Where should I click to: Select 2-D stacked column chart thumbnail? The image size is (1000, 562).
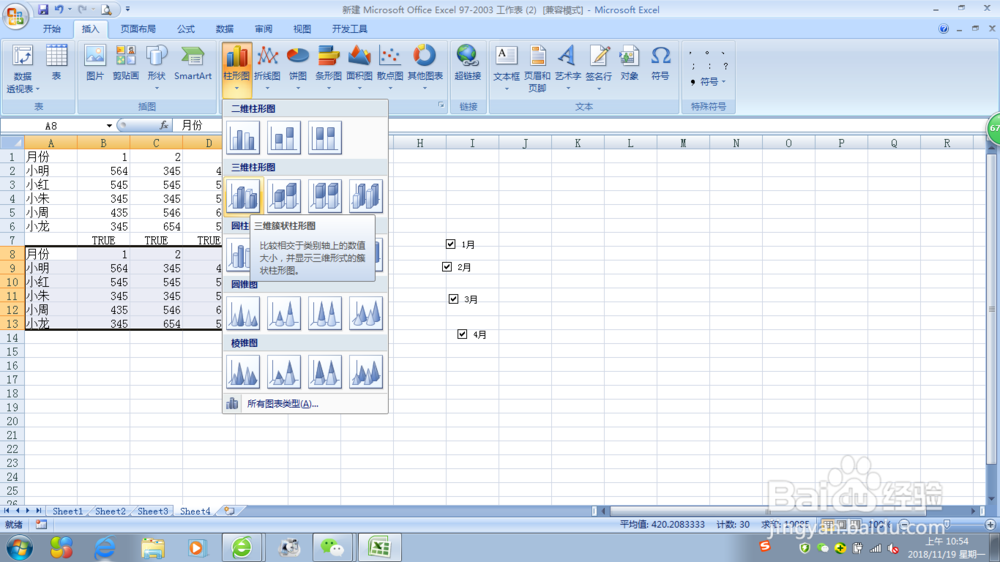pyautogui.click(x=284, y=137)
